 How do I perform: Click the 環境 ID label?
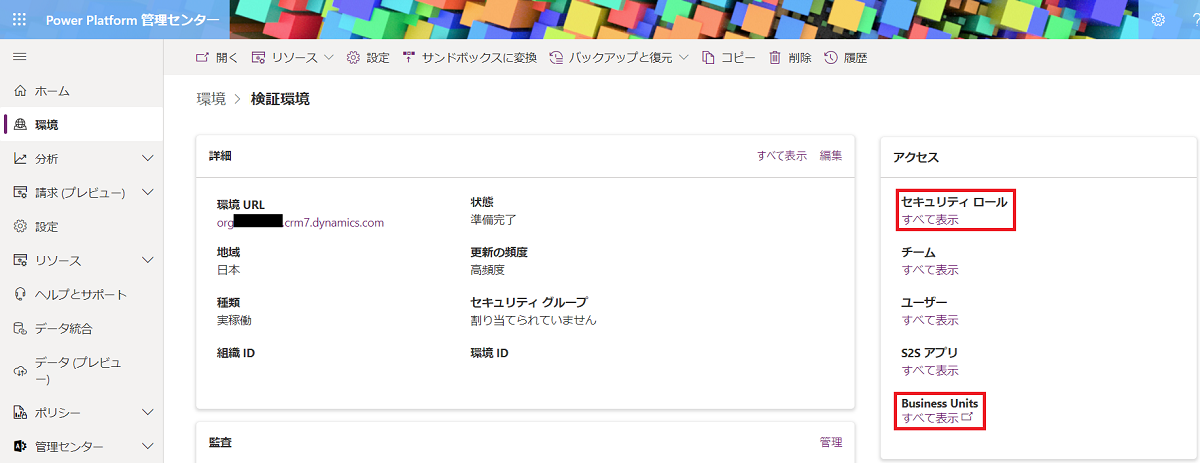pyautogui.click(x=489, y=353)
